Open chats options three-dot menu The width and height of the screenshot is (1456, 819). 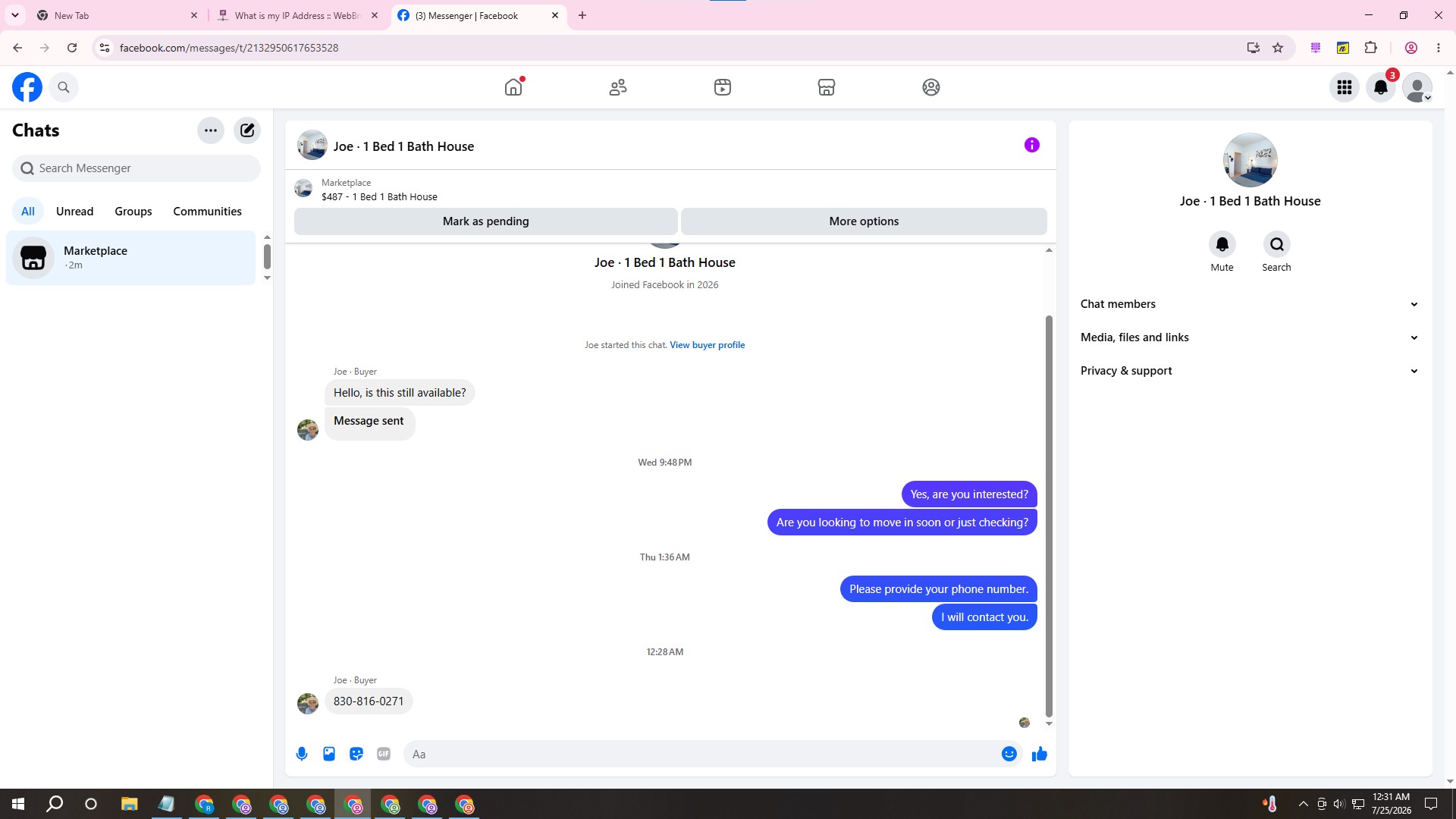tap(211, 130)
